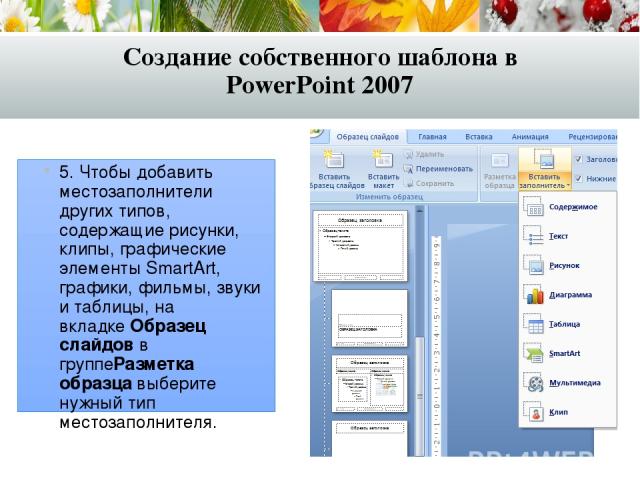This screenshot has height=480, width=640.
Task: Choose the SmartArt placeholder icon
Action: [x=533, y=353]
